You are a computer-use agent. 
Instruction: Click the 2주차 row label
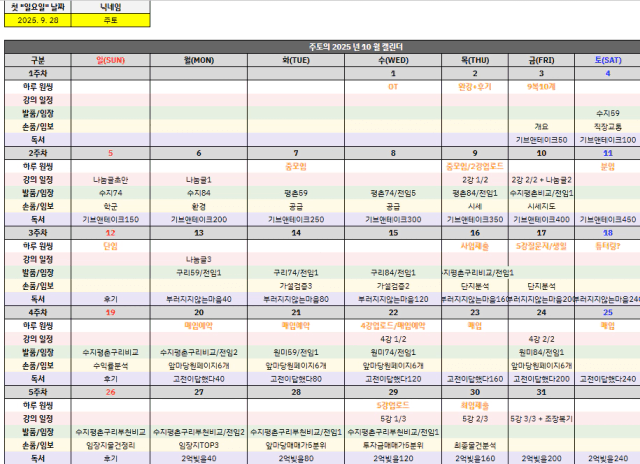point(38,153)
